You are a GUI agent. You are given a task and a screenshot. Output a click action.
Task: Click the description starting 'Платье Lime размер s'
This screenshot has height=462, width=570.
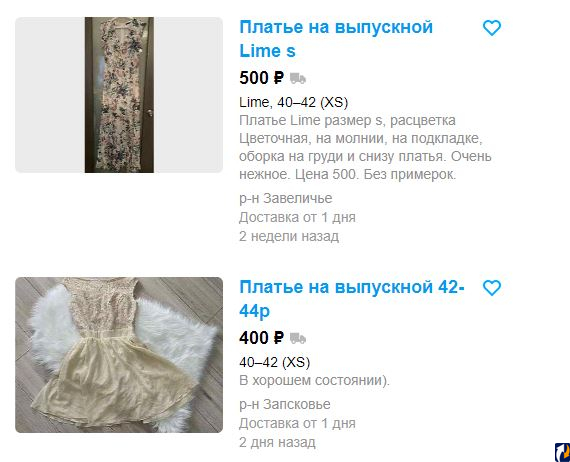pyautogui.click(x=365, y=147)
